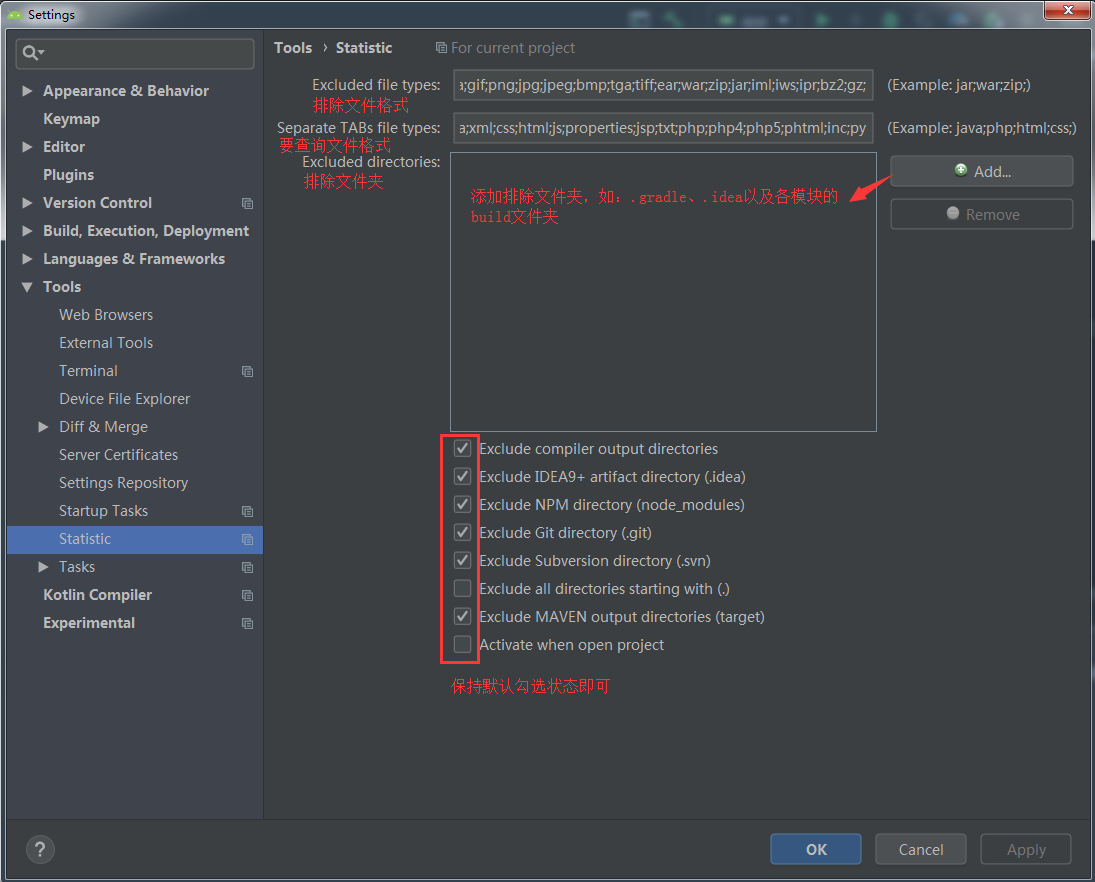Collapse the Tools tree node
Image resolution: width=1095 pixels, height=882 pixels.
click(x=25, y=286)
